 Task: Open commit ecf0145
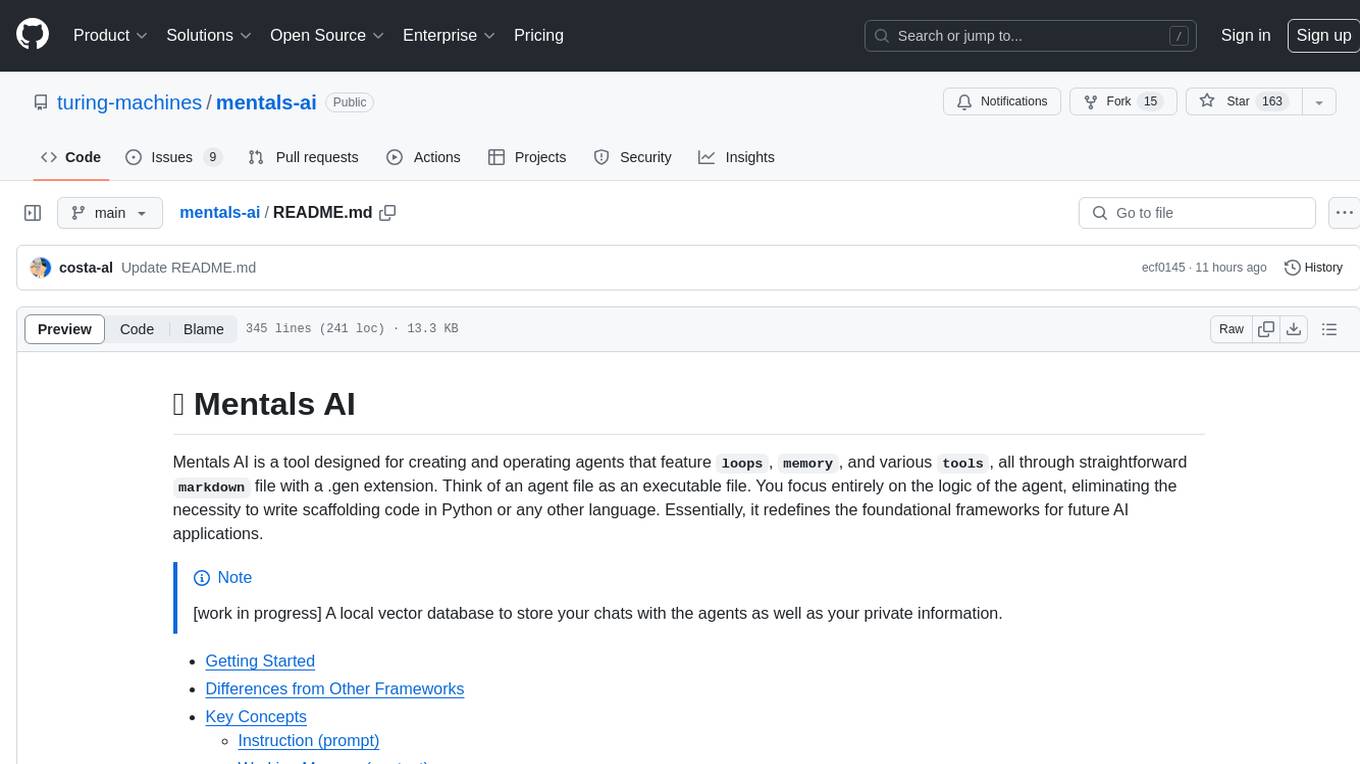pyautogui.click(x=1163, y=267)
